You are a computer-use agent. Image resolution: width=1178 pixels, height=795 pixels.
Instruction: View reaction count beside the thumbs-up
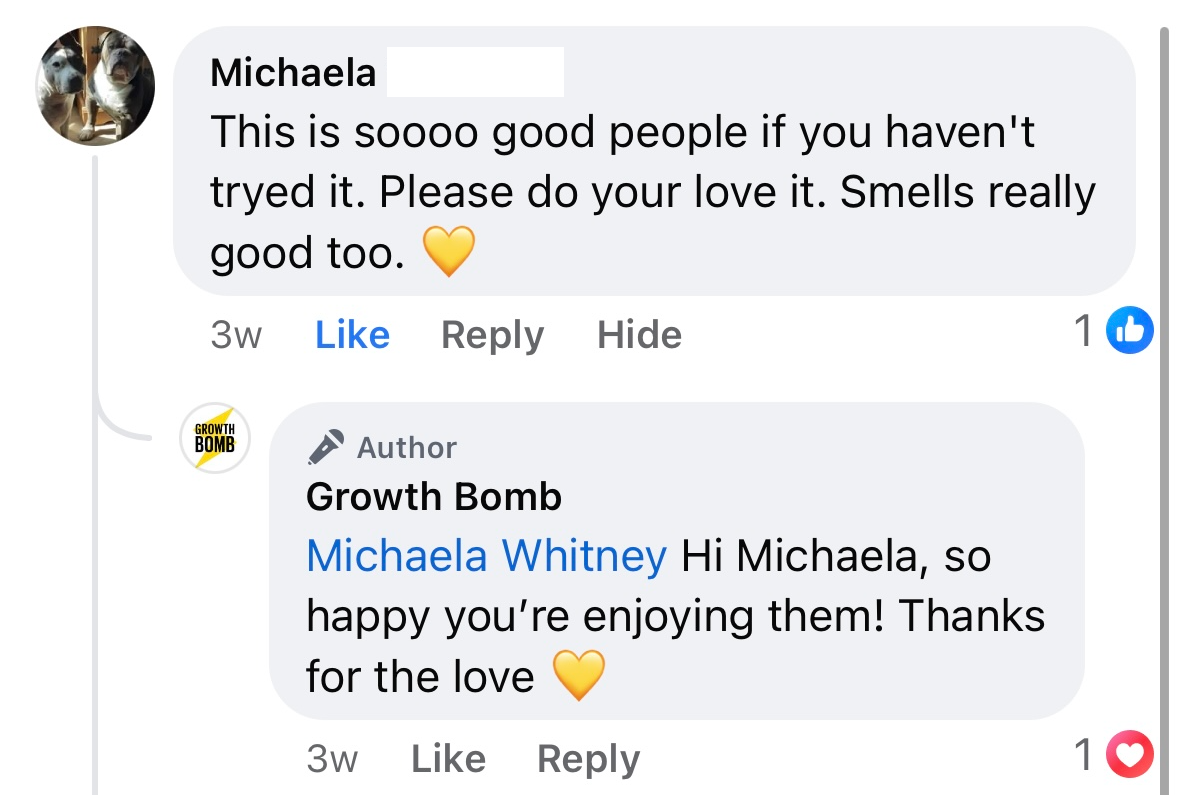pyautogui.click(x=1083, y=333)
